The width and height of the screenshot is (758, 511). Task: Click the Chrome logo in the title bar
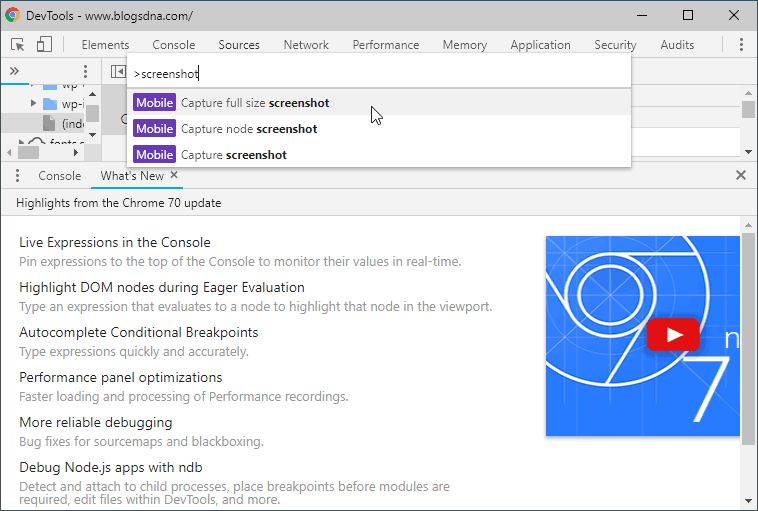click(13, 15)
